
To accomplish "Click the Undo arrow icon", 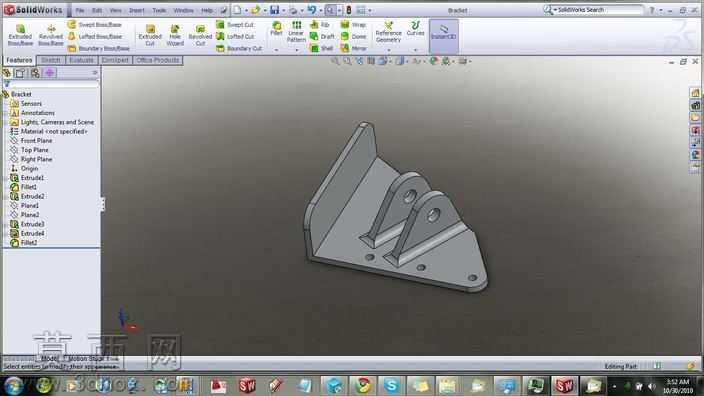I will coord(312,10).
